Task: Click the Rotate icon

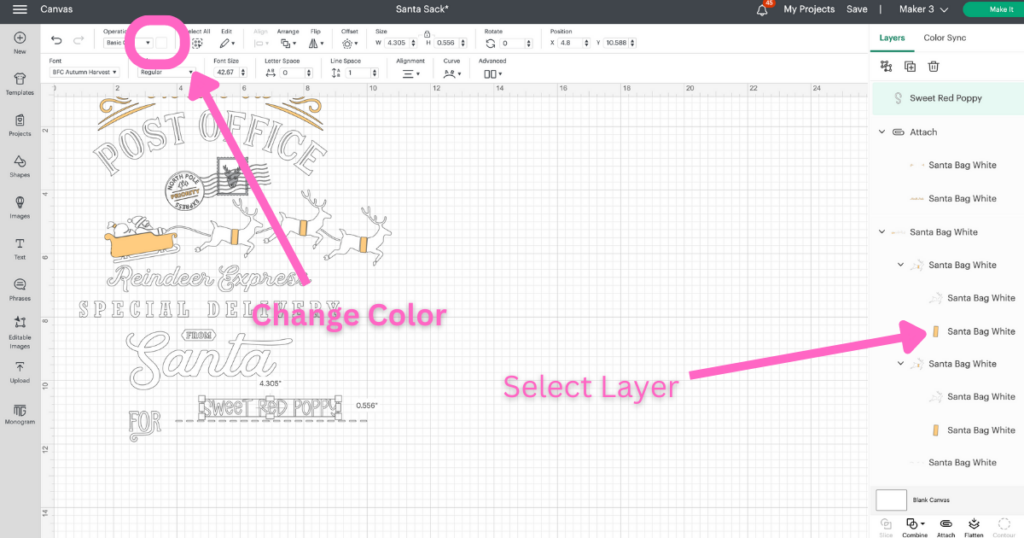Action: point(490,43)
